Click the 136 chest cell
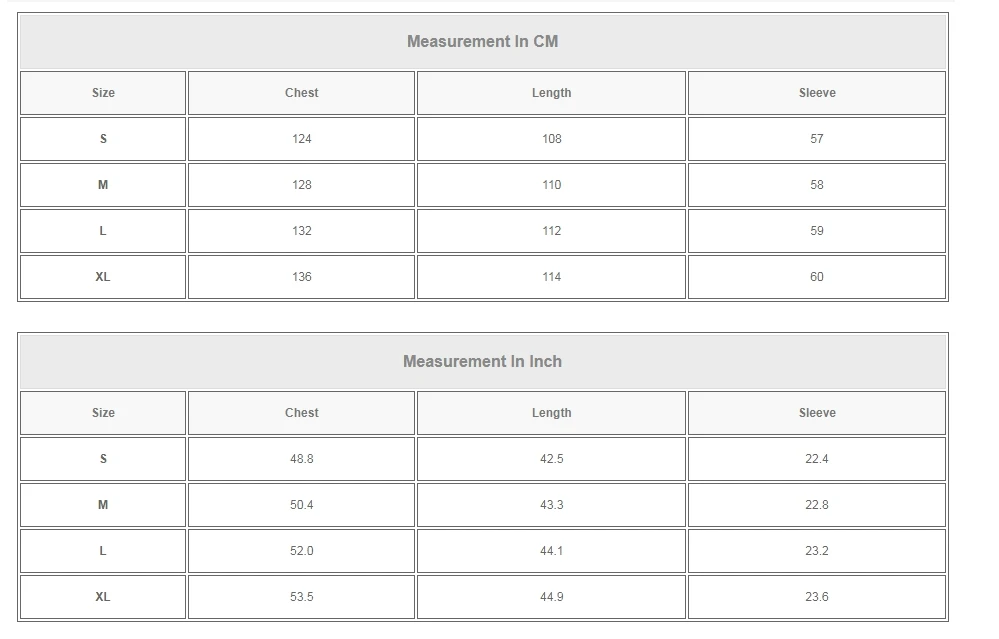 tap(301, 277)
